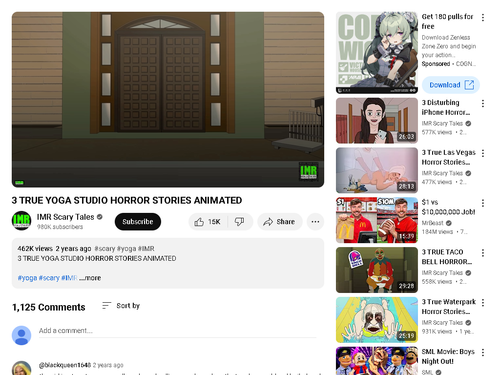Click the title 'SML Movie: Boys Night Out!'

[x=448, y=356]
